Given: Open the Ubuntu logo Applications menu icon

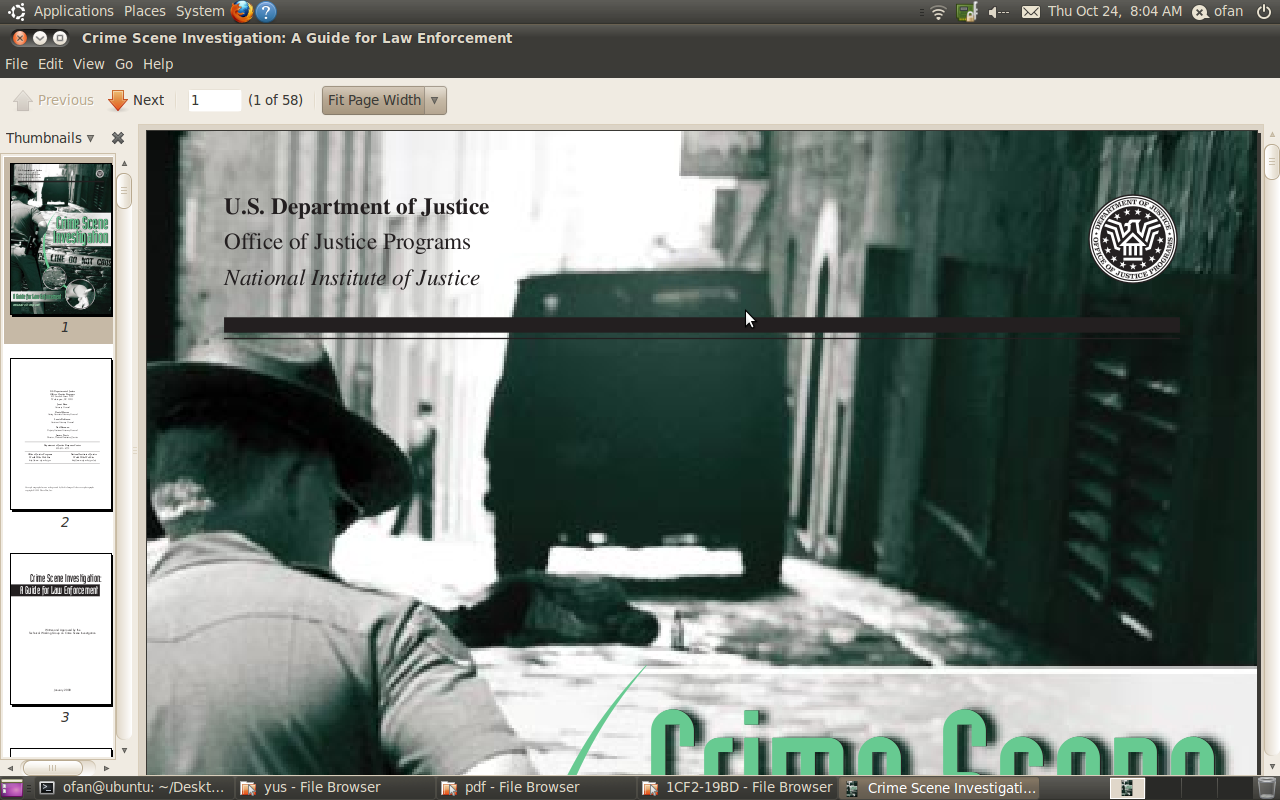Looking at the screenshot, I should (17, 12).
